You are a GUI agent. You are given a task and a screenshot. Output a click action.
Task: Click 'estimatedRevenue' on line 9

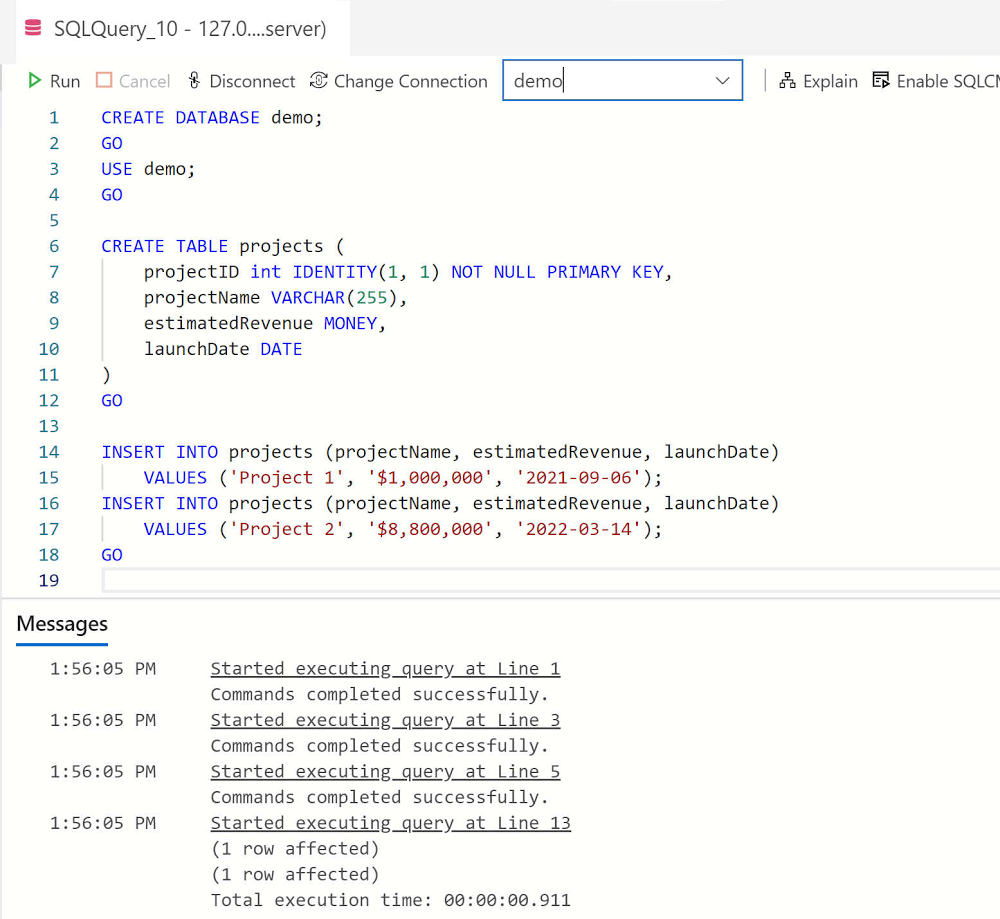[228, 323]
